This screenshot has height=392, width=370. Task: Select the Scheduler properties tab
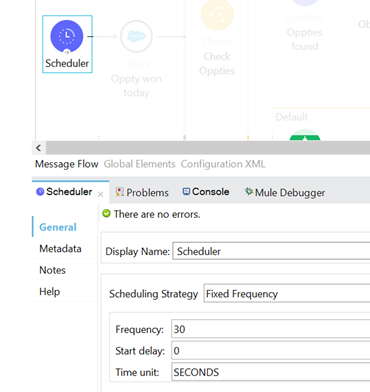tap(69, 192)
